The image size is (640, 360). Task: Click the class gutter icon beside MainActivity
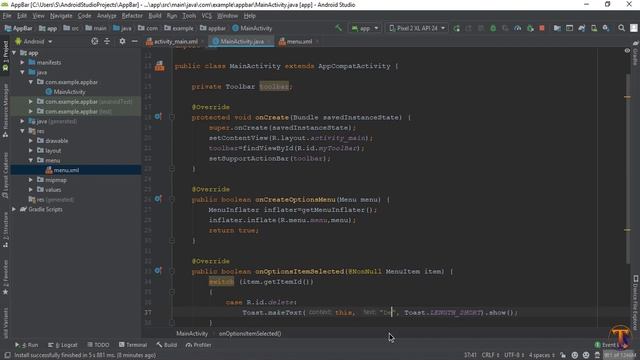click(x=160, y=66)
